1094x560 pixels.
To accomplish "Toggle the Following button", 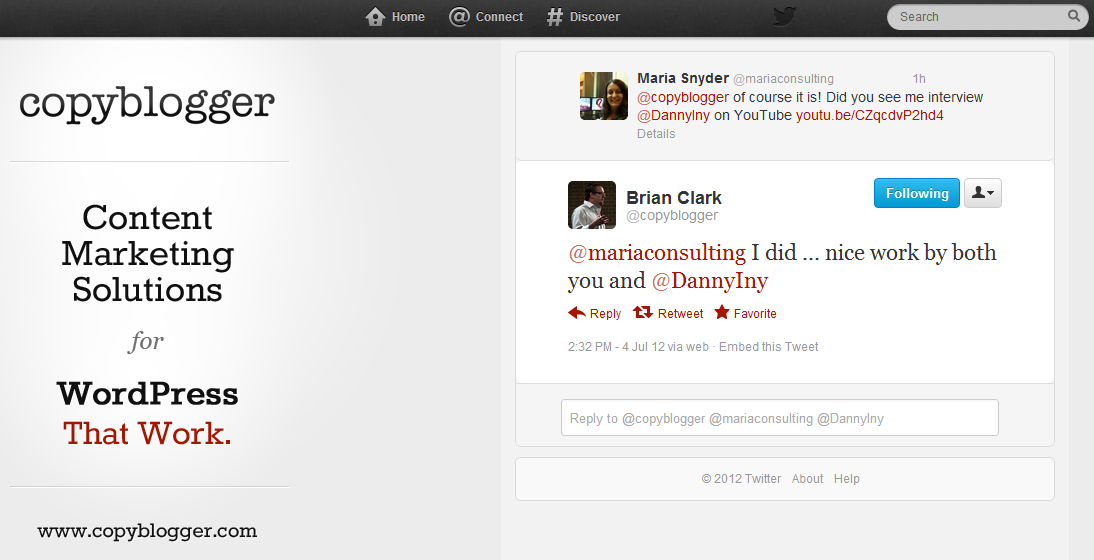I will (x=917, y=193).
